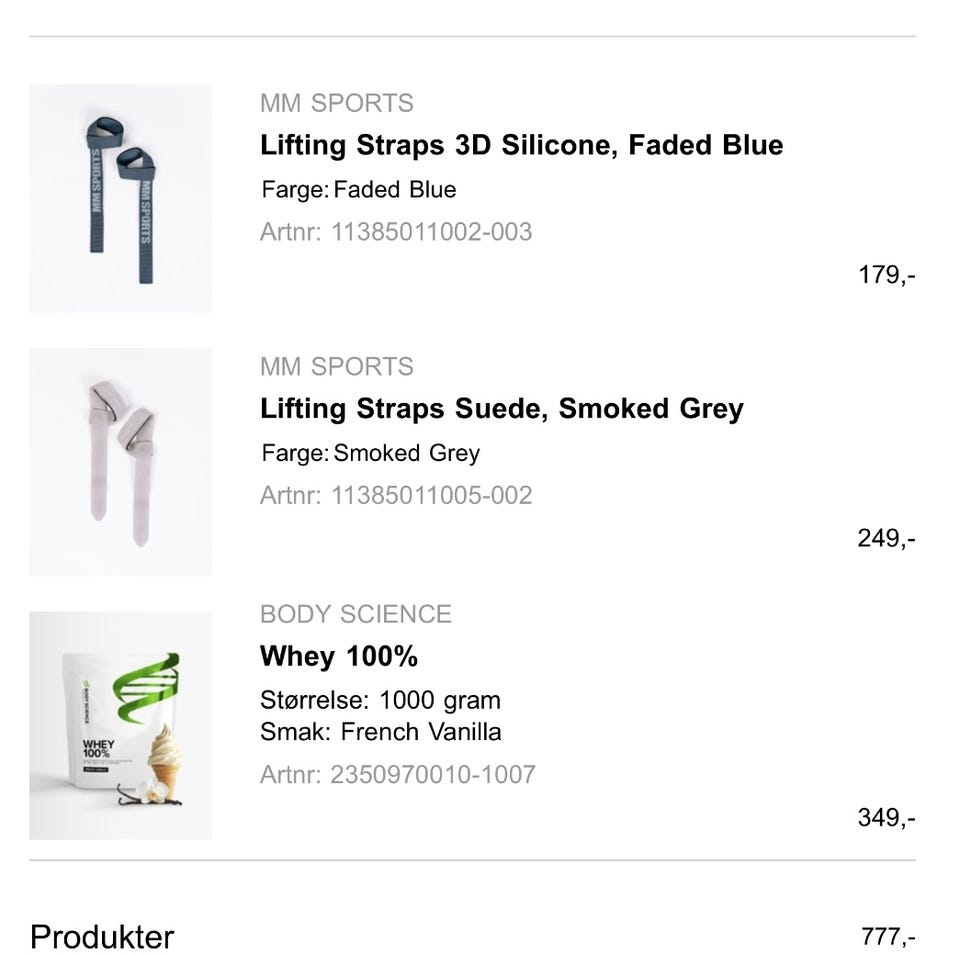Screen dimensions: 960x954
Task: Click the Farge: Faded Blue color text
Action: 359,189
